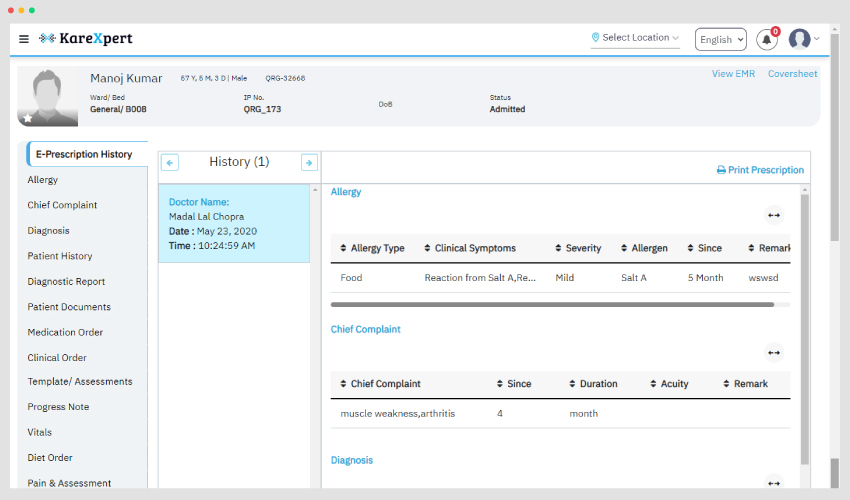This screenshot has width=850, height=500.
Task: Open Diagnostic Report in the sidebar
Action: (x=66, y=281)
